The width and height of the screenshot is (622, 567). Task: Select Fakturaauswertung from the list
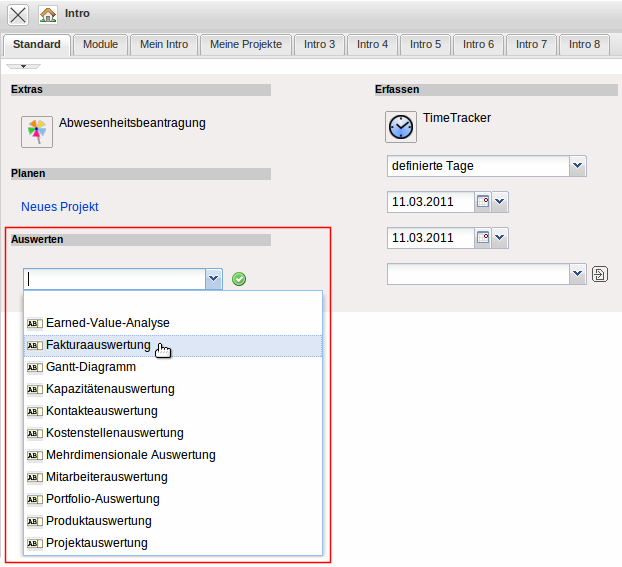pyautogui.click(x=98, y=345)
